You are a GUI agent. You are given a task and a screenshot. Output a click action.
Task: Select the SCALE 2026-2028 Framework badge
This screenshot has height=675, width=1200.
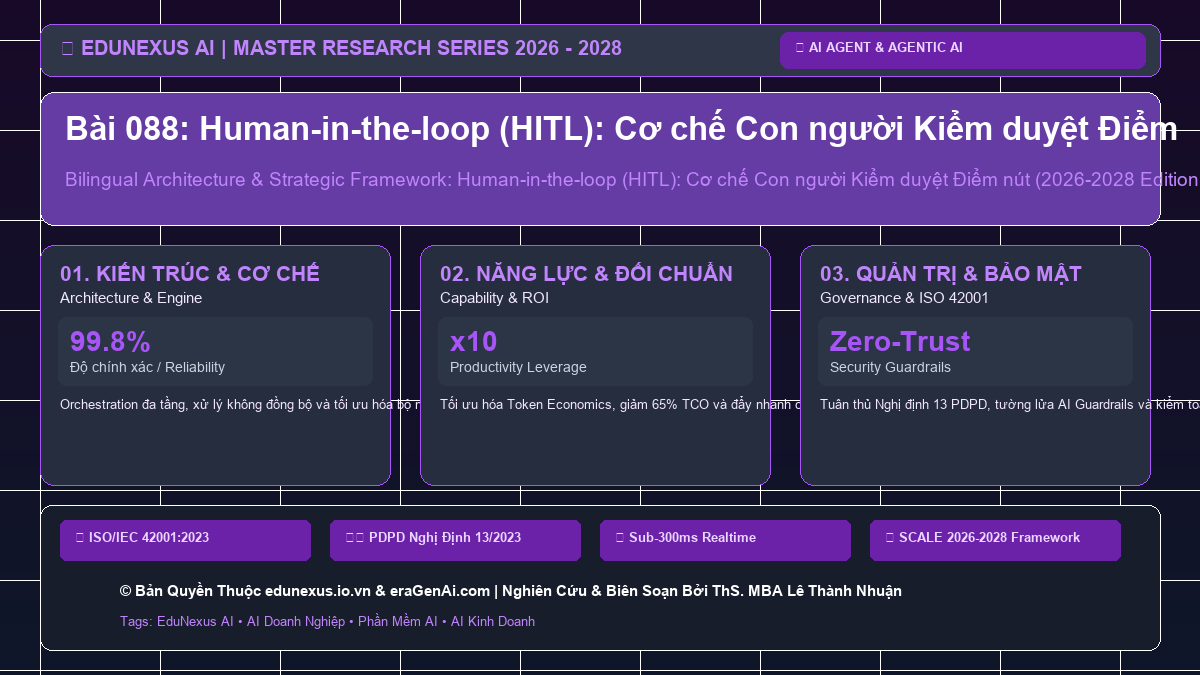(995, 540)
